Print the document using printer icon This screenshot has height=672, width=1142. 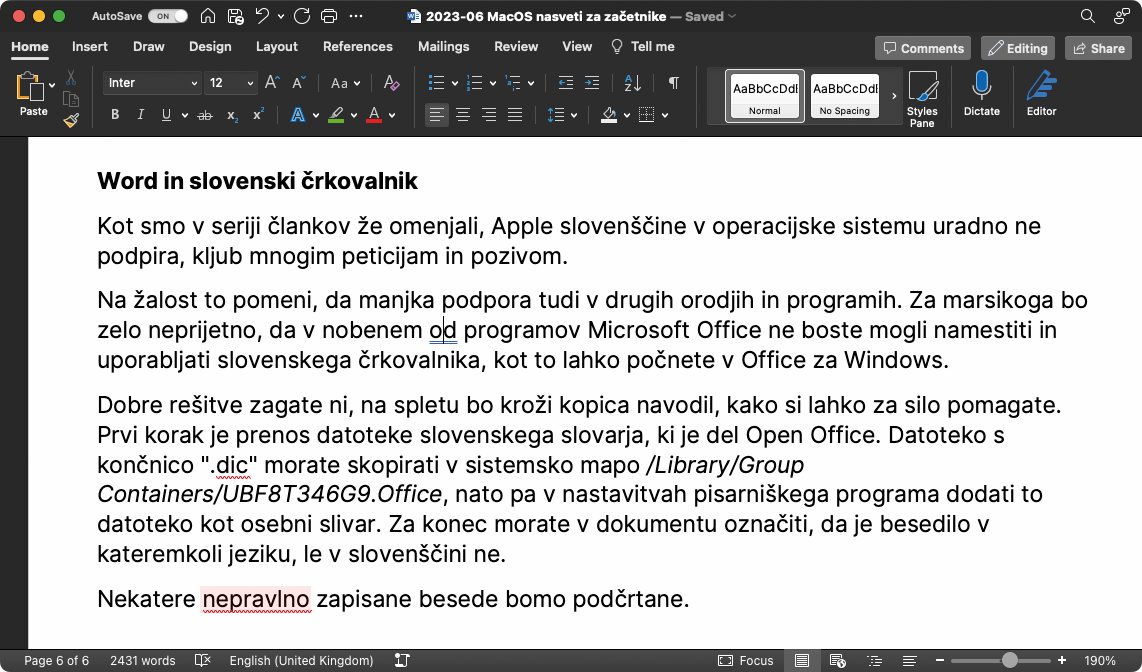tap(329, 16)
